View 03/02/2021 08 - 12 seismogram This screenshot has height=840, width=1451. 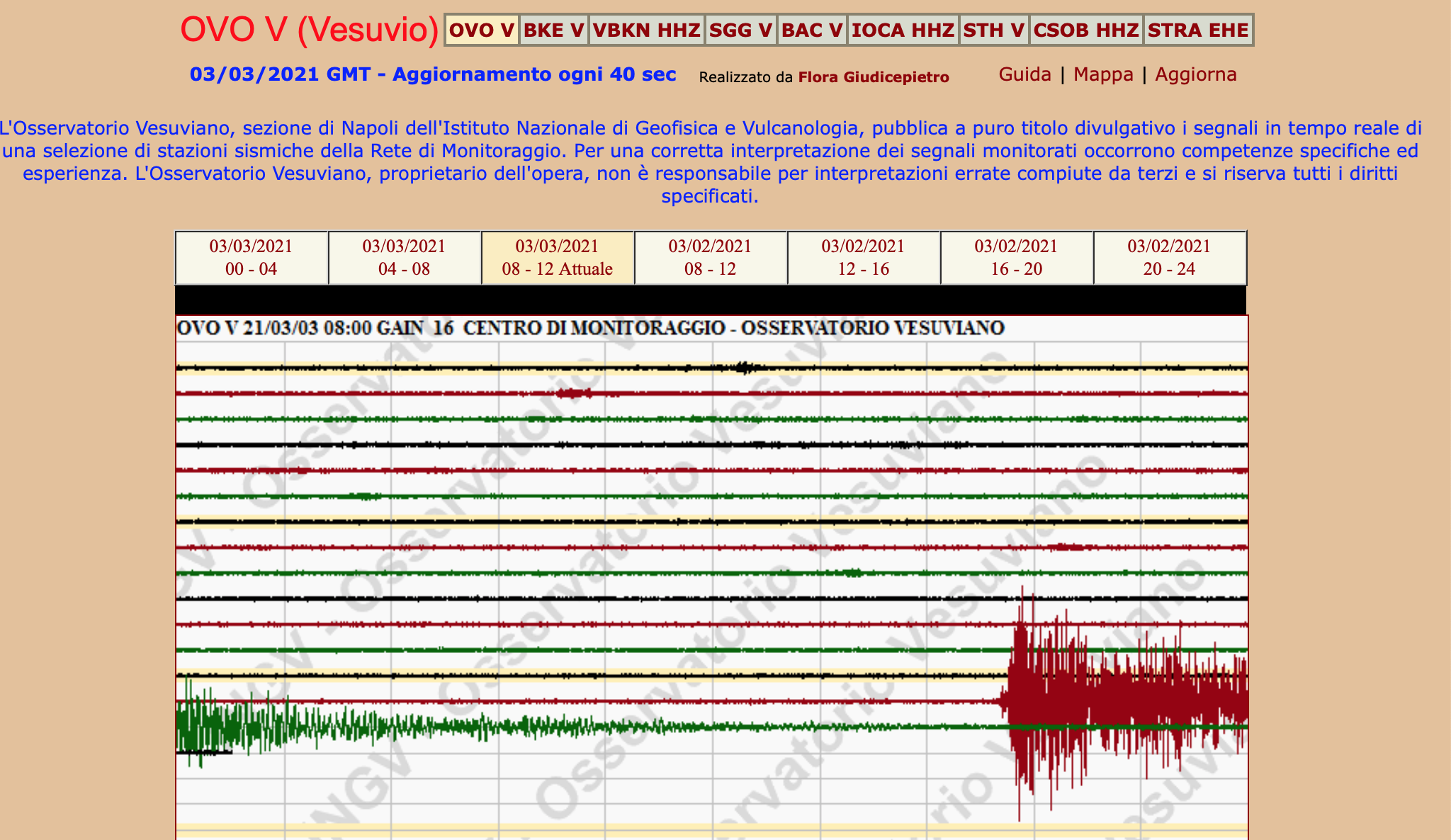710,258
